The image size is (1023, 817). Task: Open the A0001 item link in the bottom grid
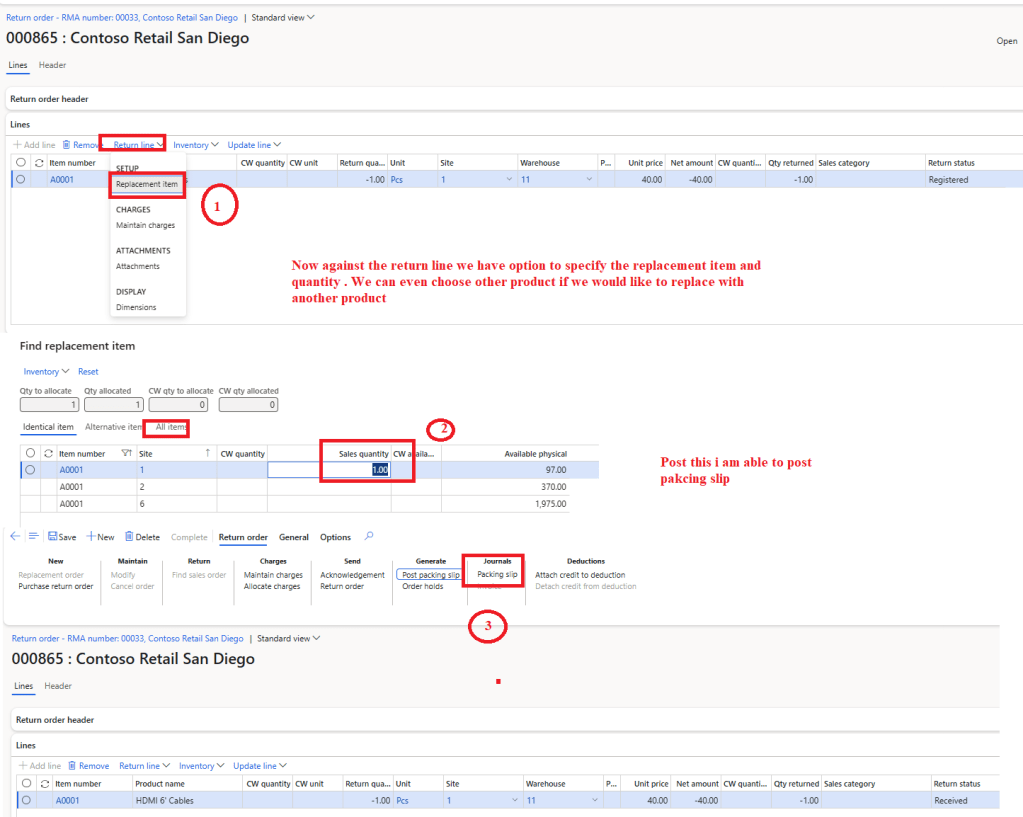click(x=68, y=800)
